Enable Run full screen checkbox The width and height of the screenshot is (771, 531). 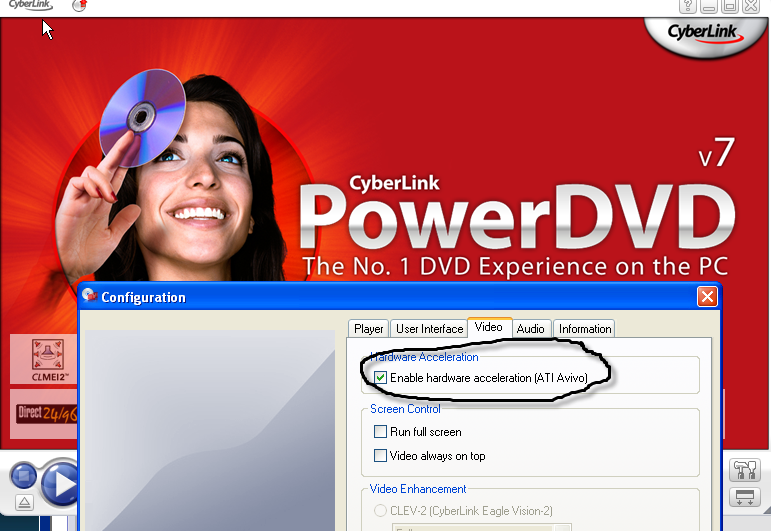tap(380, 432)
